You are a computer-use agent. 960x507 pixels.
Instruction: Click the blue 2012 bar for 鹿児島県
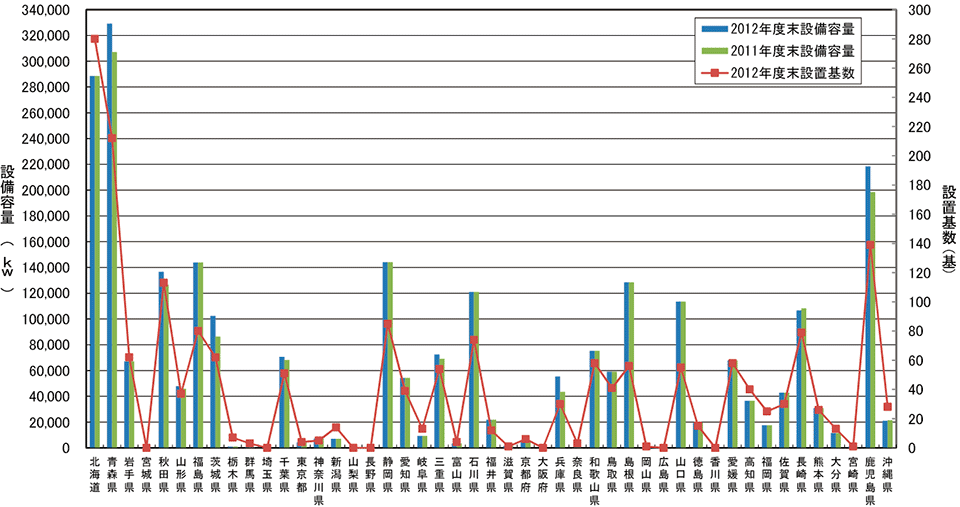(868, 307)
